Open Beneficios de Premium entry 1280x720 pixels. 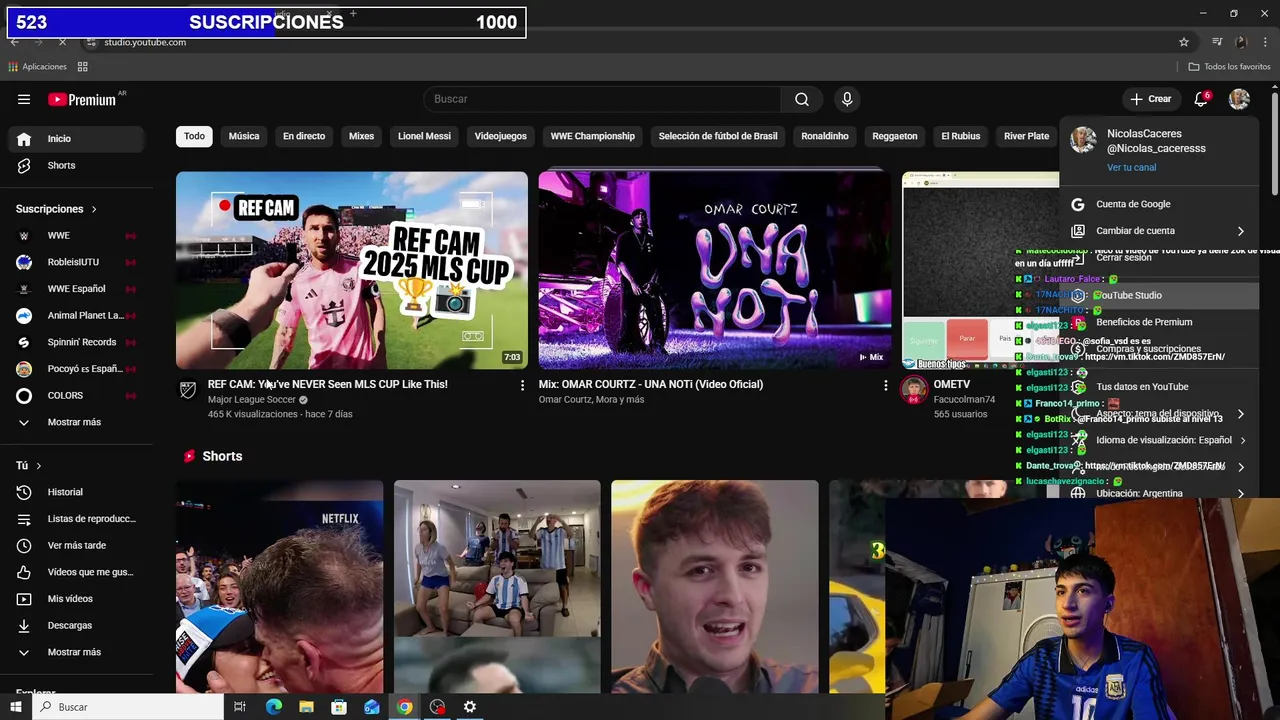1158,322
